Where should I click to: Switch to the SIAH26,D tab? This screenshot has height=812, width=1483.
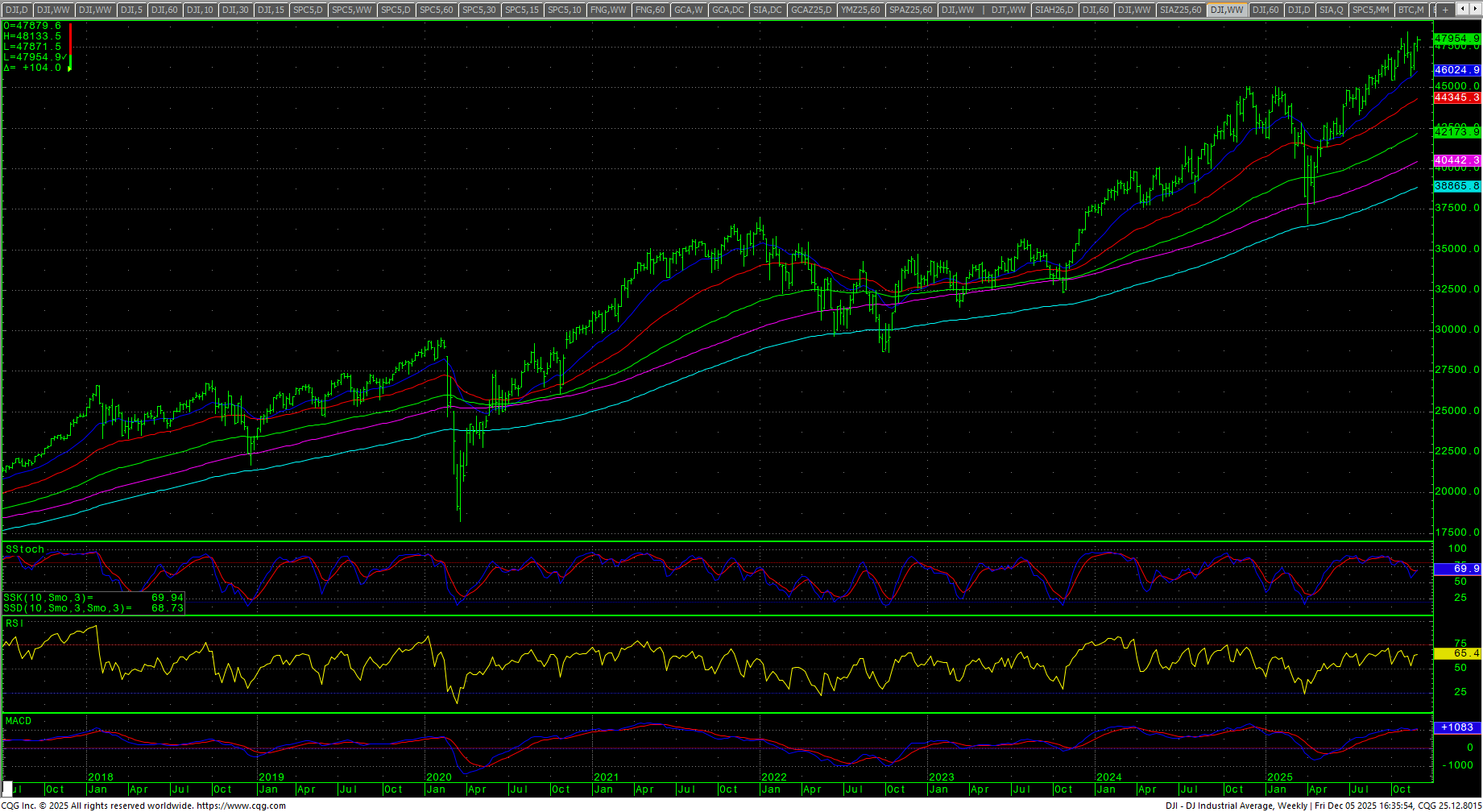tap(1054, 10)
